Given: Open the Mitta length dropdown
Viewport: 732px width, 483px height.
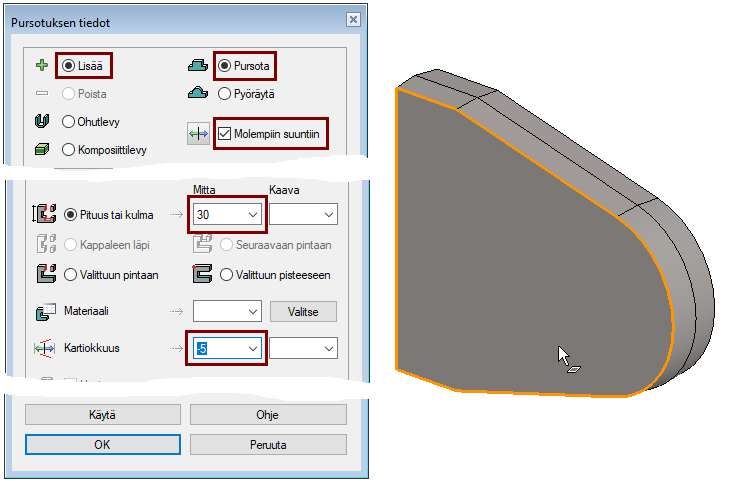Looking at the screenshot, I should tap(252, 214).
